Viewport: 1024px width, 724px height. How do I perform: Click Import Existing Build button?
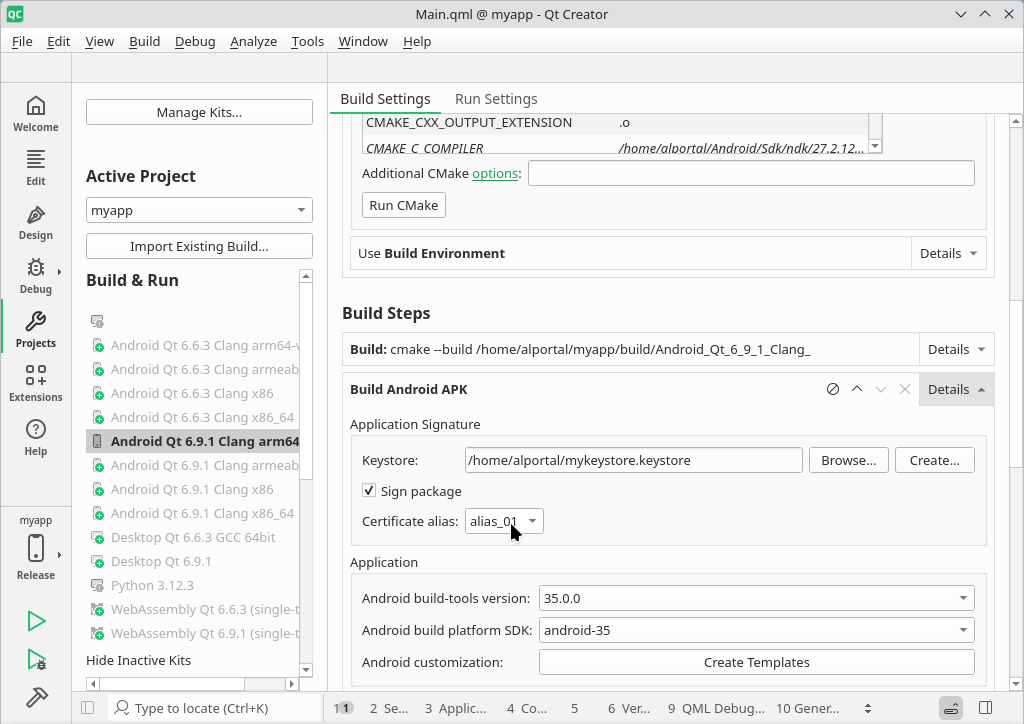[199, 246]
